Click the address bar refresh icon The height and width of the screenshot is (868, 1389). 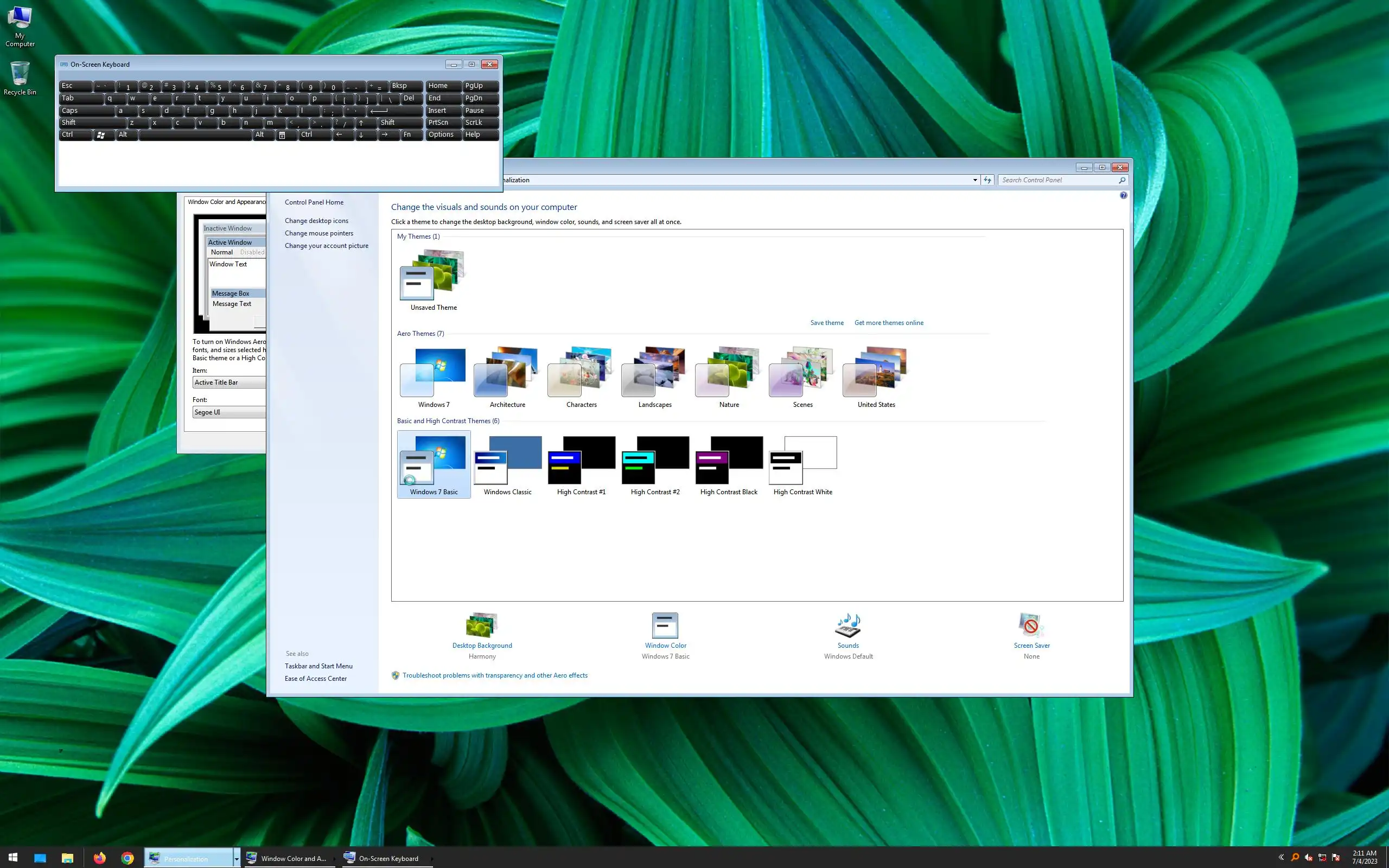tap(987, 180)
